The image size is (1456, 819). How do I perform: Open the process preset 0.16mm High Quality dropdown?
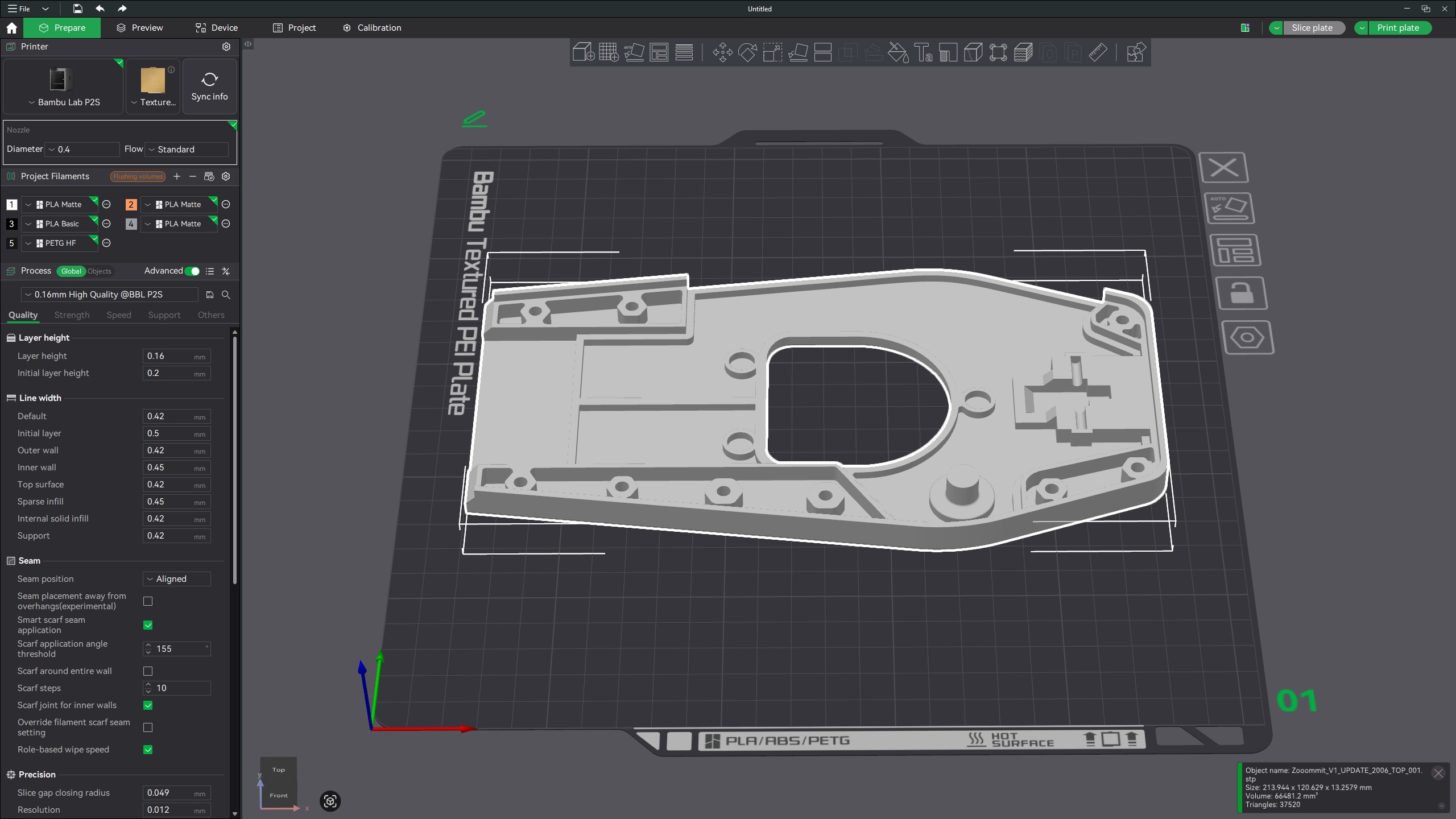pyautogui.click(x=109, y=295)
